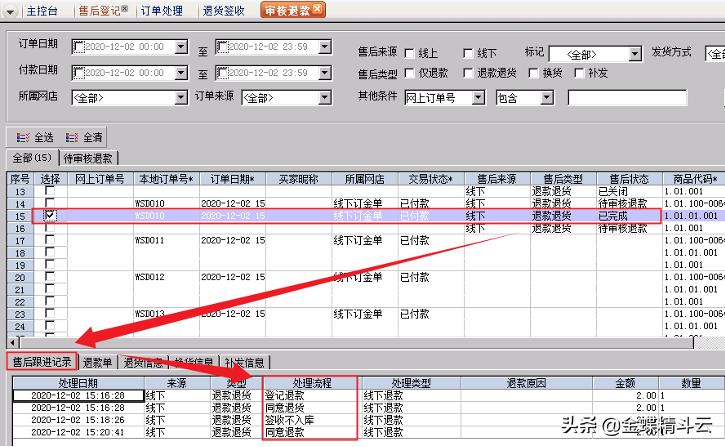This screenshot has height=447, width=725.
Task: Toggle the 换货 checkbox
Action: pyautogui.click(x=532, y=73)
